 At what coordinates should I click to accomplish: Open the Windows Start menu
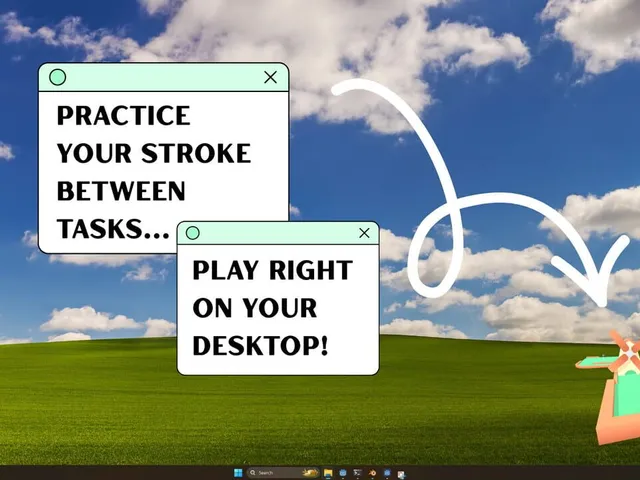click(x=238, y=473)
